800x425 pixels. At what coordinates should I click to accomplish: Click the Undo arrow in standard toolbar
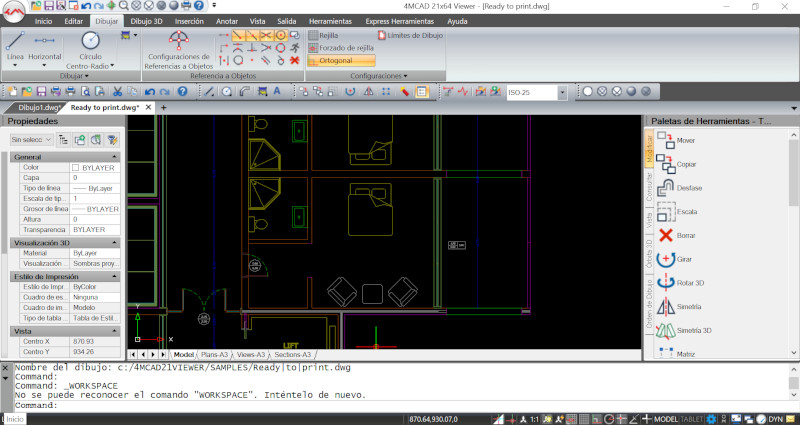[149, 92]
